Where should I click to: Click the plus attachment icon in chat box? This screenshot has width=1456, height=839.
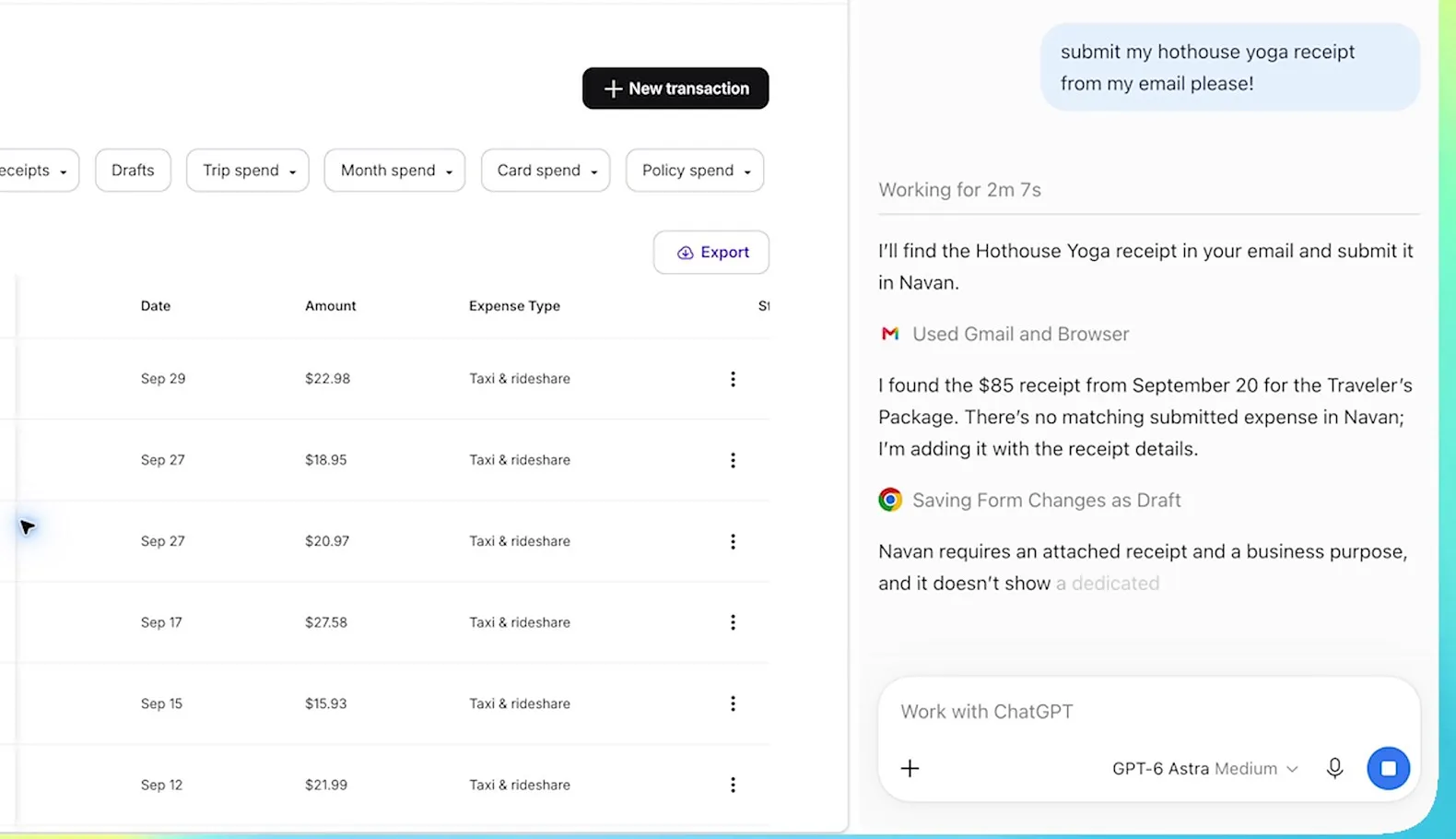pos(910,768)
